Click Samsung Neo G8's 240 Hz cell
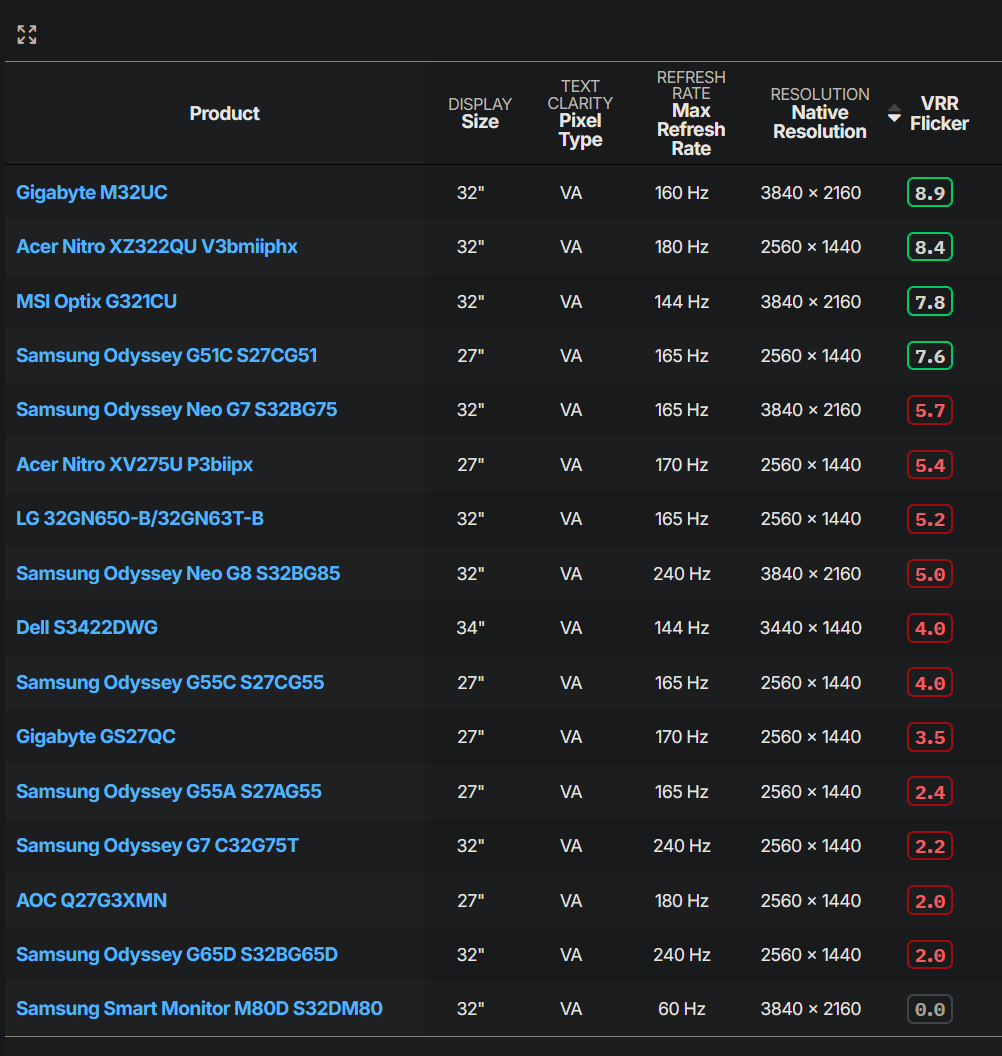This screenshot has height=1056, width=1002. pyautogui.click(x=681, y=574)
